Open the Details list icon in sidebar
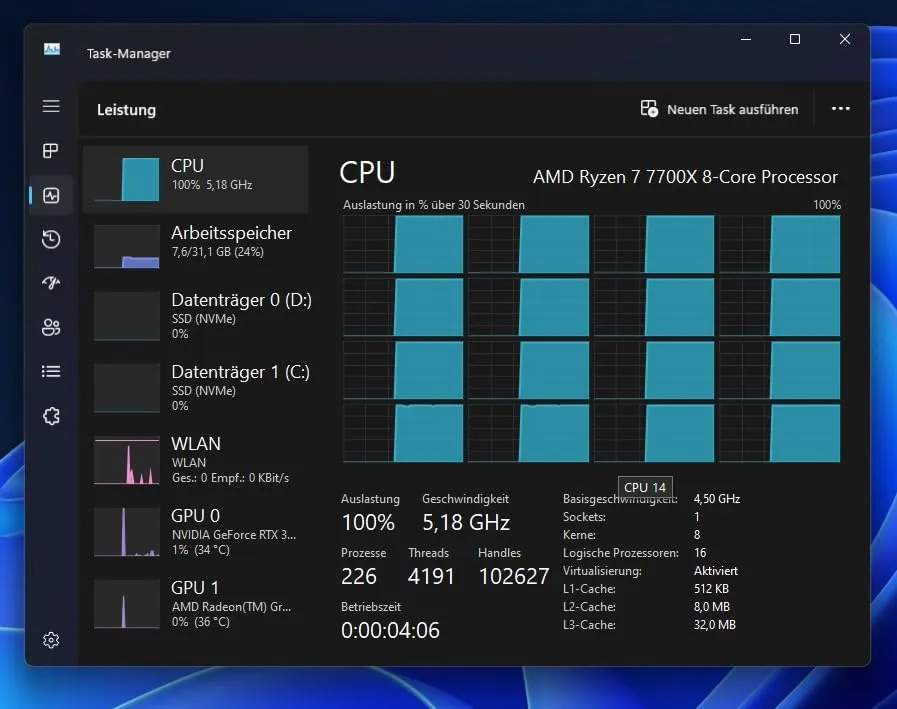This screenshot has height=709, width=897. (51, 371)
